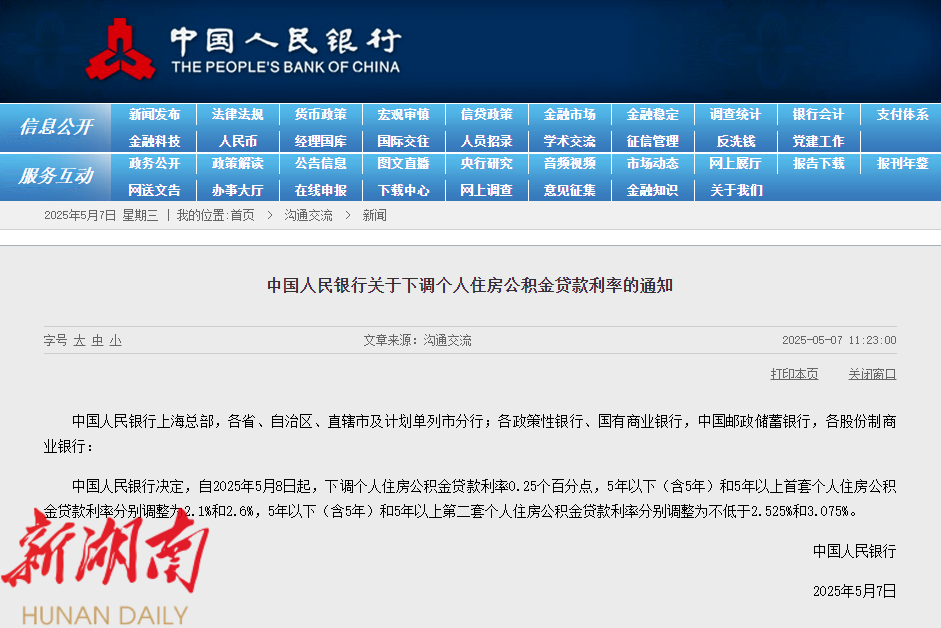Select 货币政策 in the navigation
The width and height of the screenshot is (941, 628).
click(320, 115)
